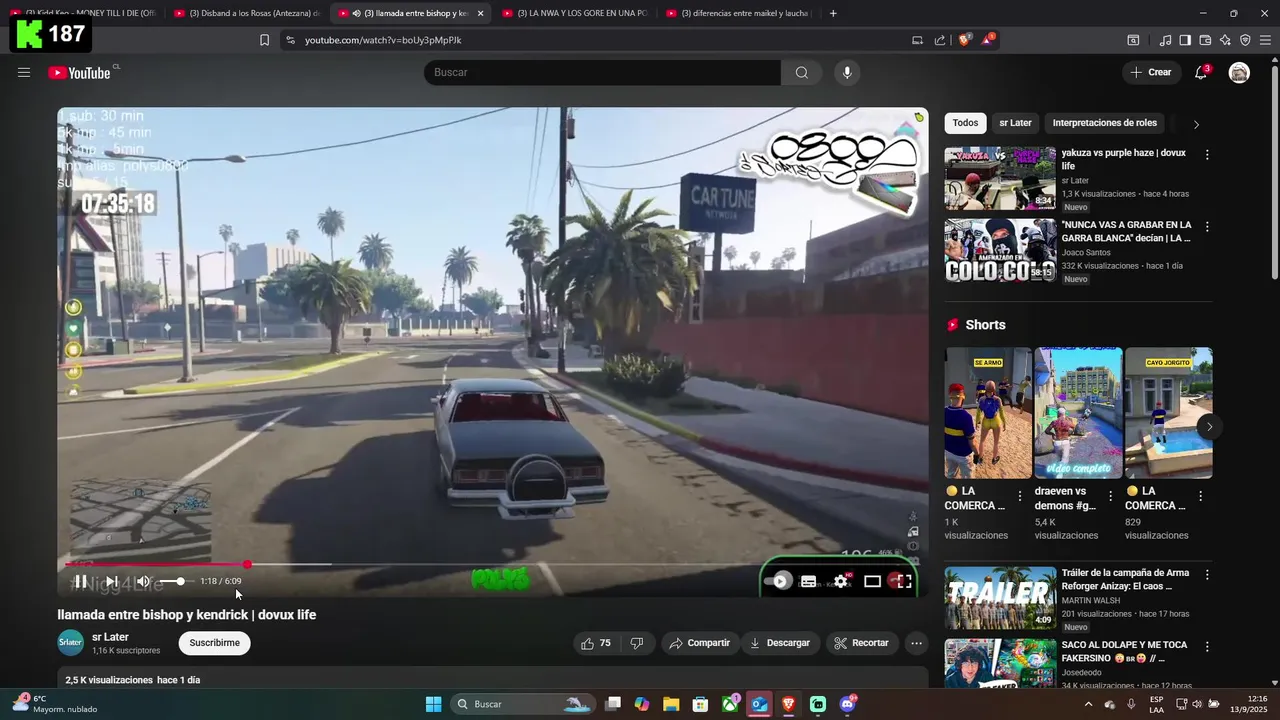Image resolution: width=1280 pixels, height=720 pixels.
Task: Open Brave playlist music note icon
Action: click(1165, 40)
